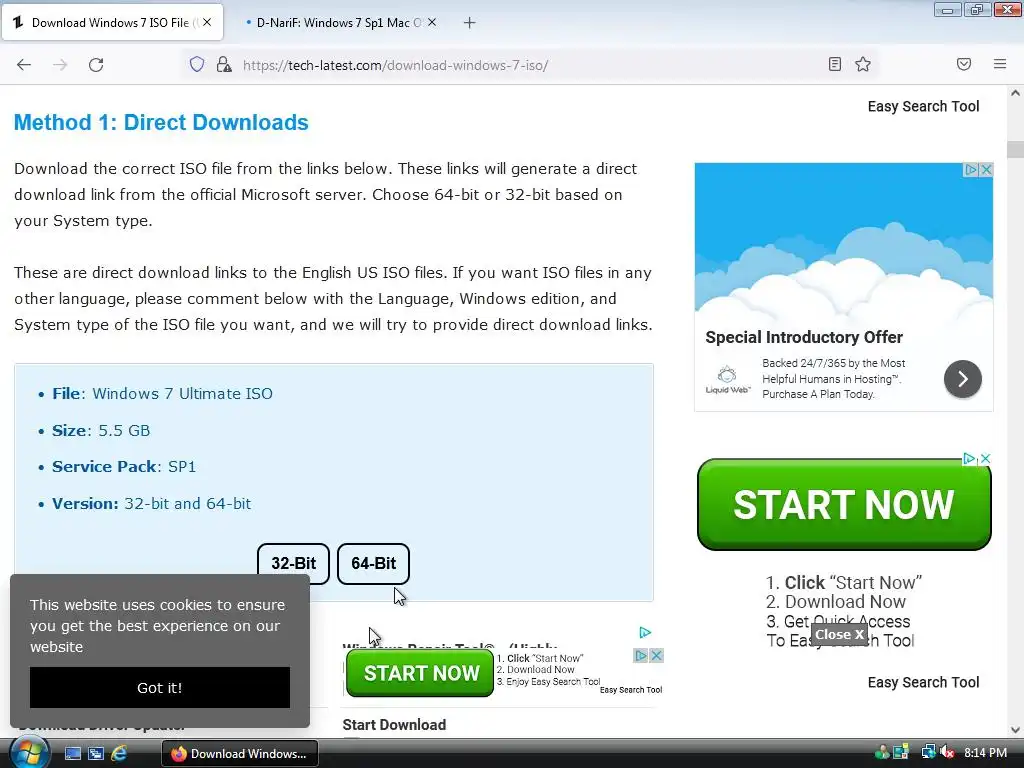Click the Service Pack: SP1 entry
This screenshot has width=1024, height=768.
pyautogui.click(x=124, y=467)
